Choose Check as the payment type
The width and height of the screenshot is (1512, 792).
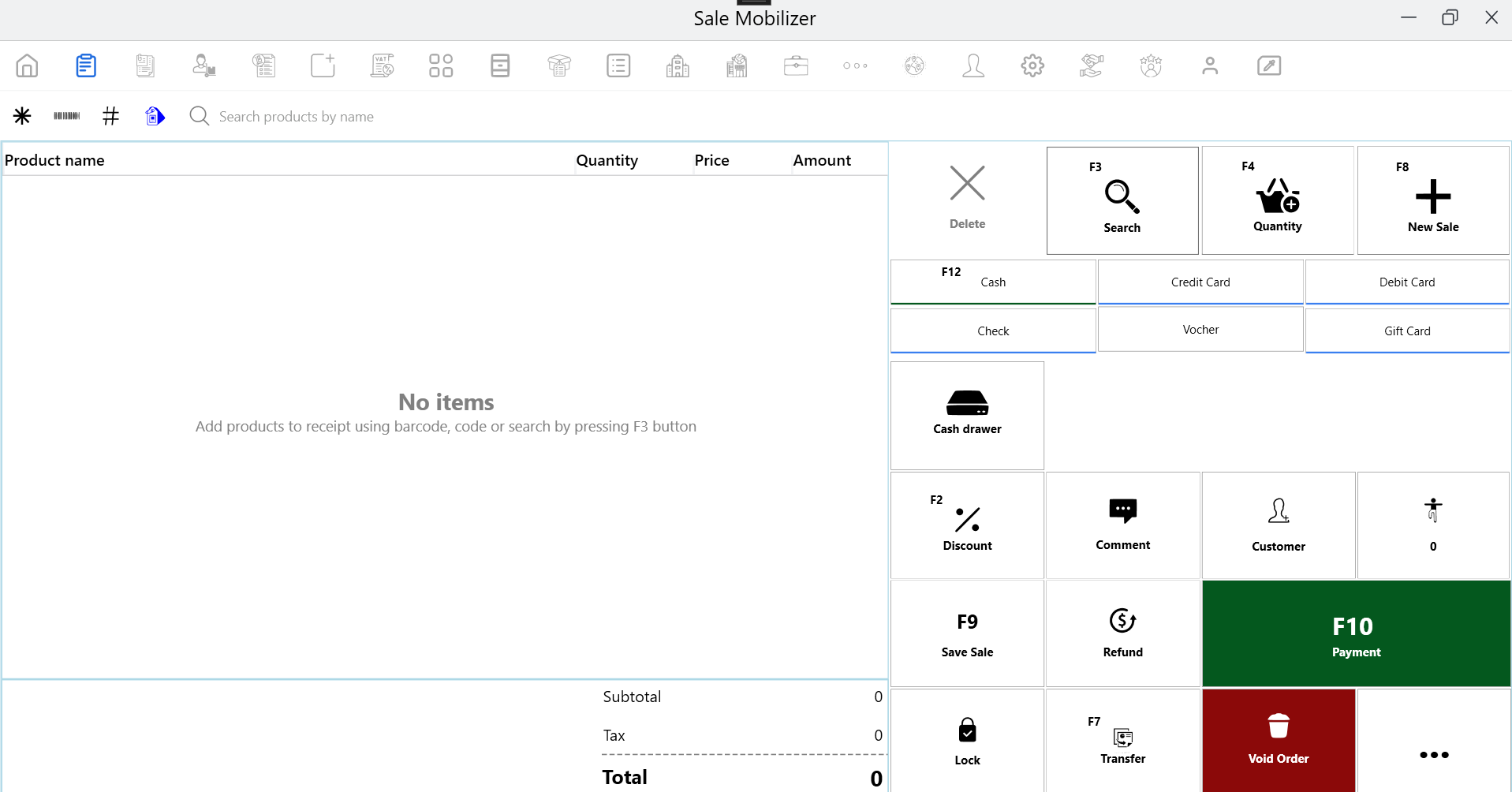(x=993, y=331)
